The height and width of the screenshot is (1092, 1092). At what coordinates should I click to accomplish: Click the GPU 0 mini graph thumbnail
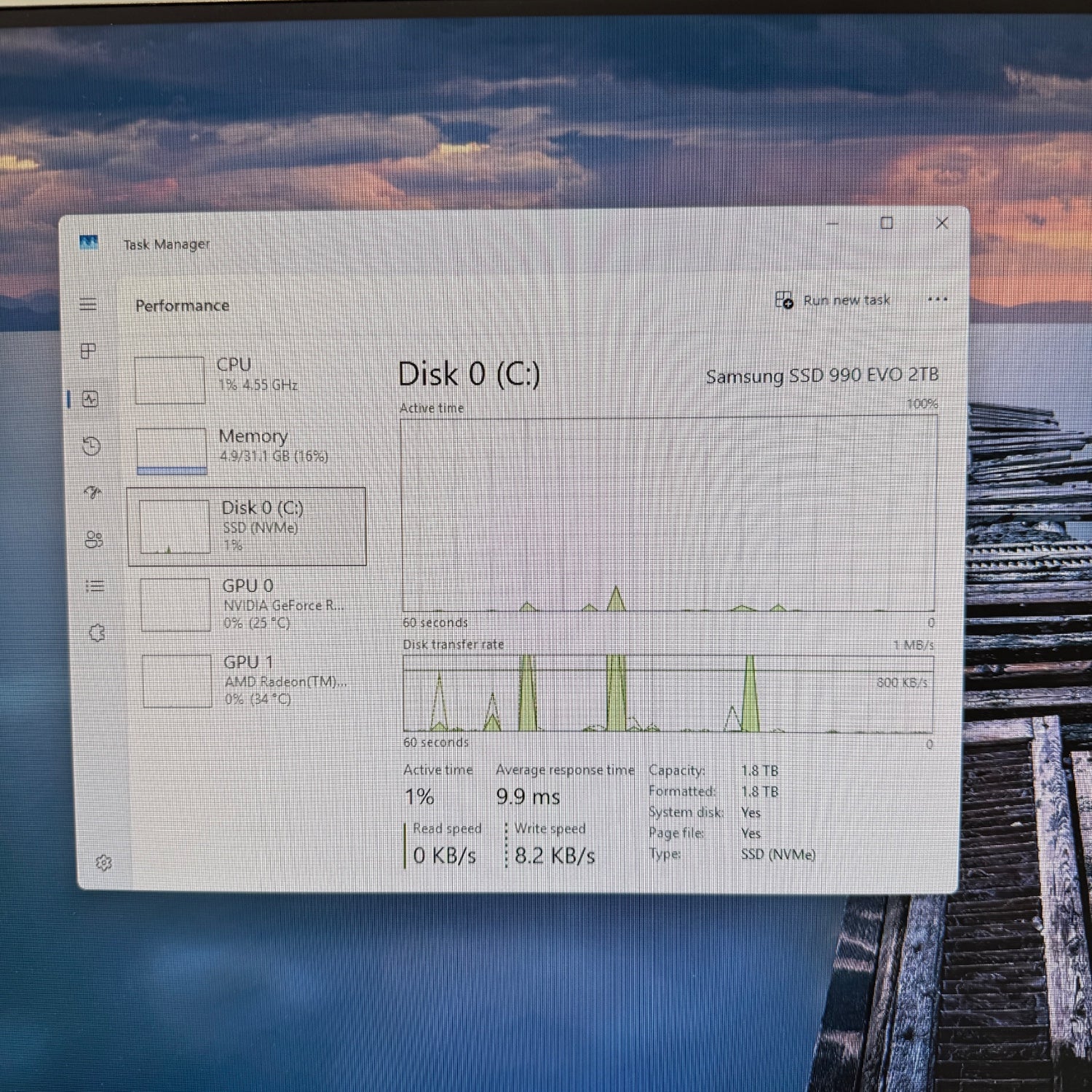coord(175,604)
